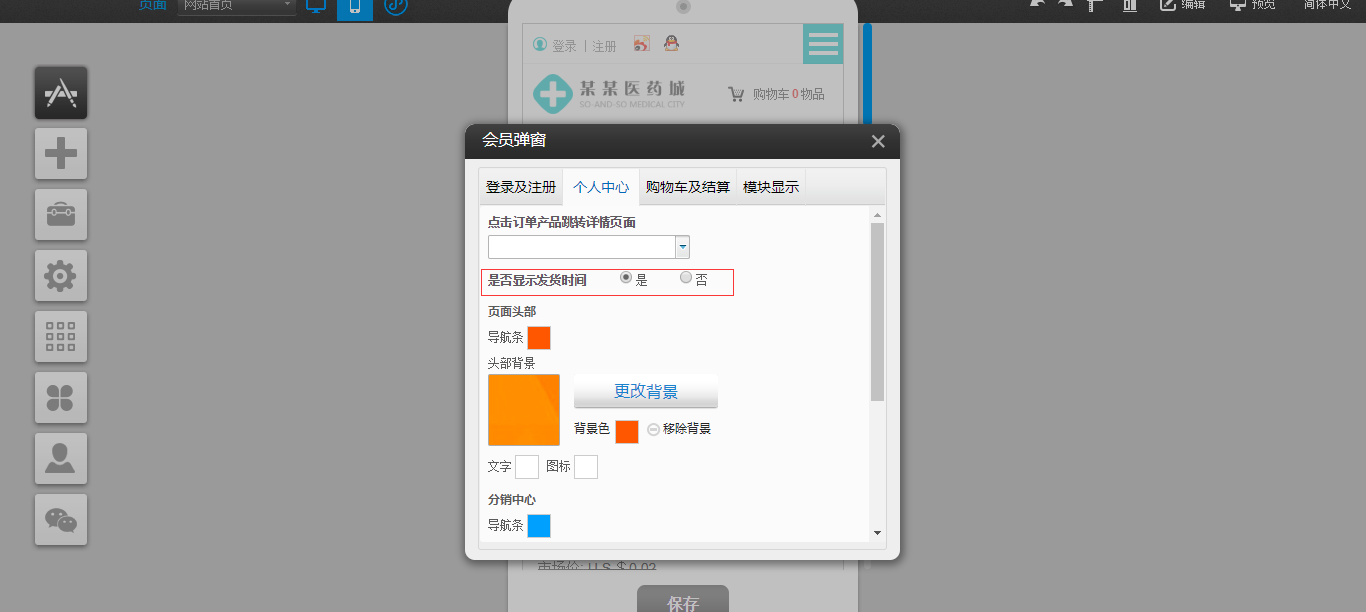
Task: Open the member user sidebar icon
Action: click(x=61, y=459)
